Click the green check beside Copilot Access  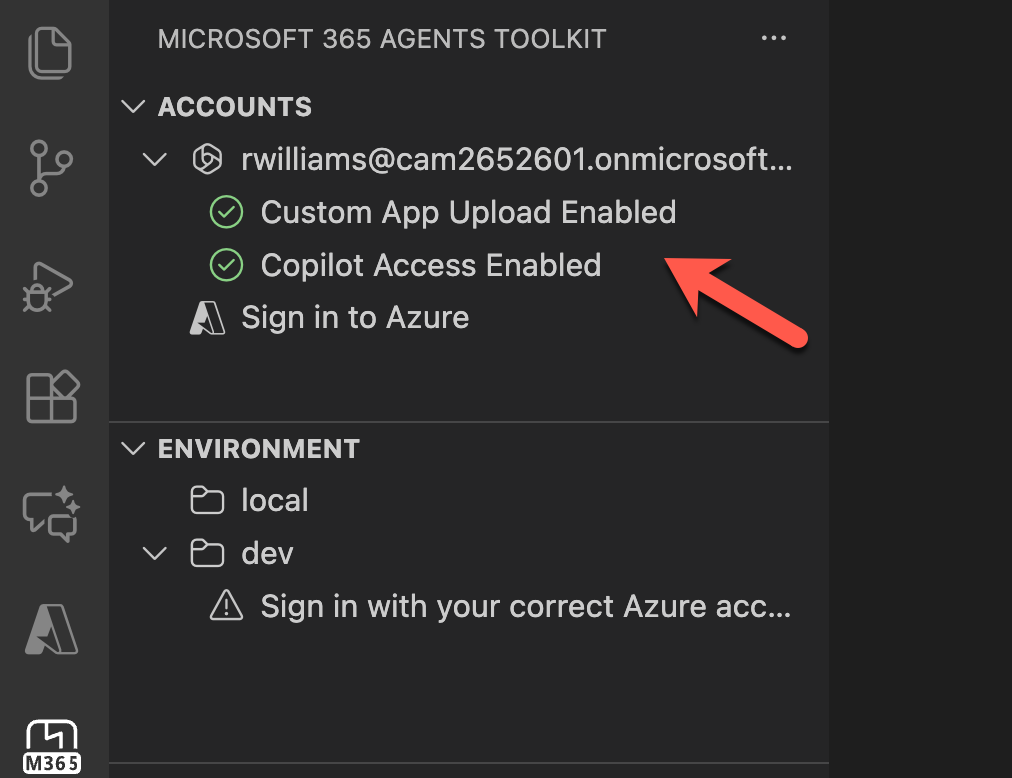point(226,265)
